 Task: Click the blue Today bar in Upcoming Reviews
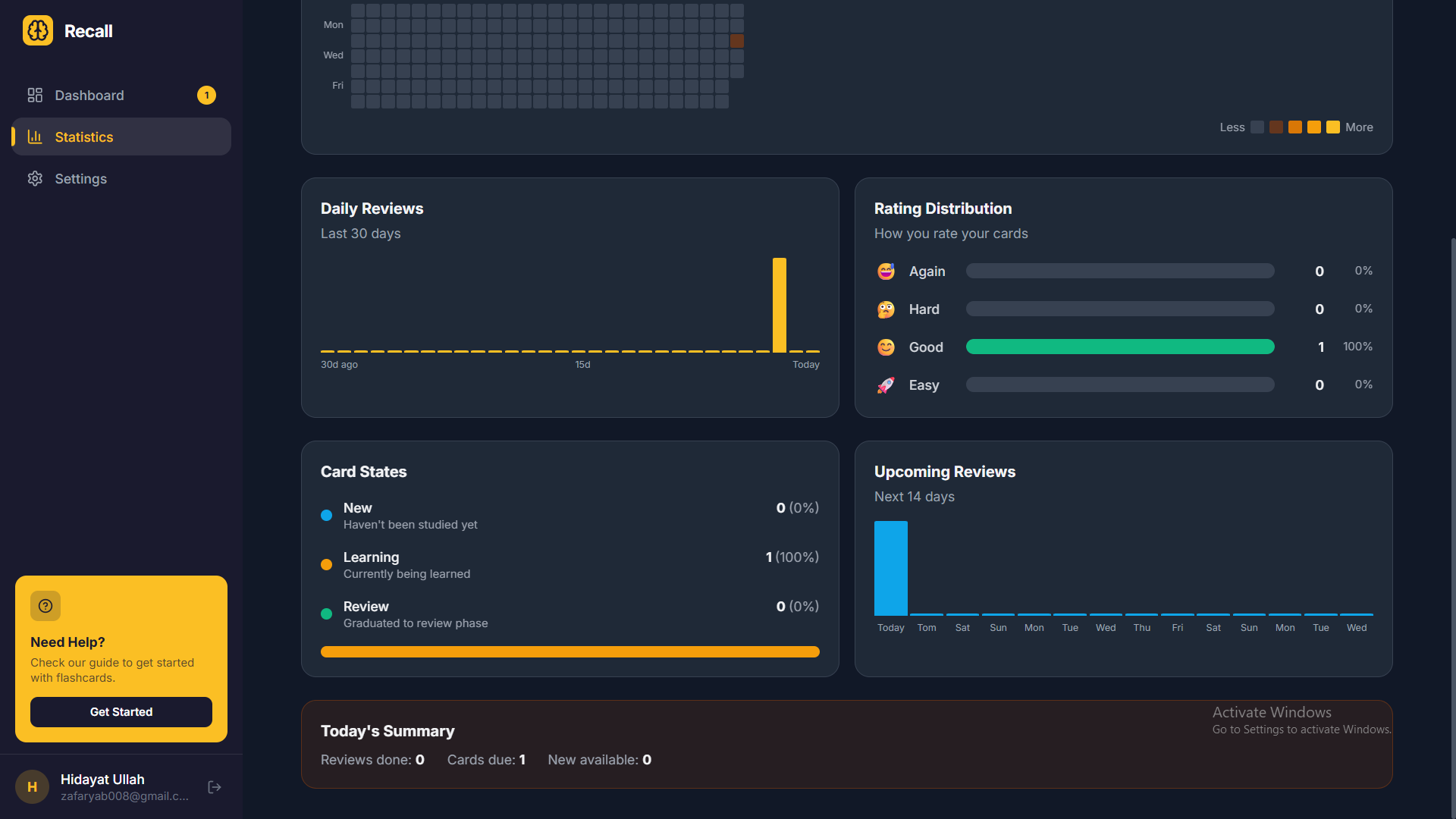pyautogui.click(x=890, y=567)
